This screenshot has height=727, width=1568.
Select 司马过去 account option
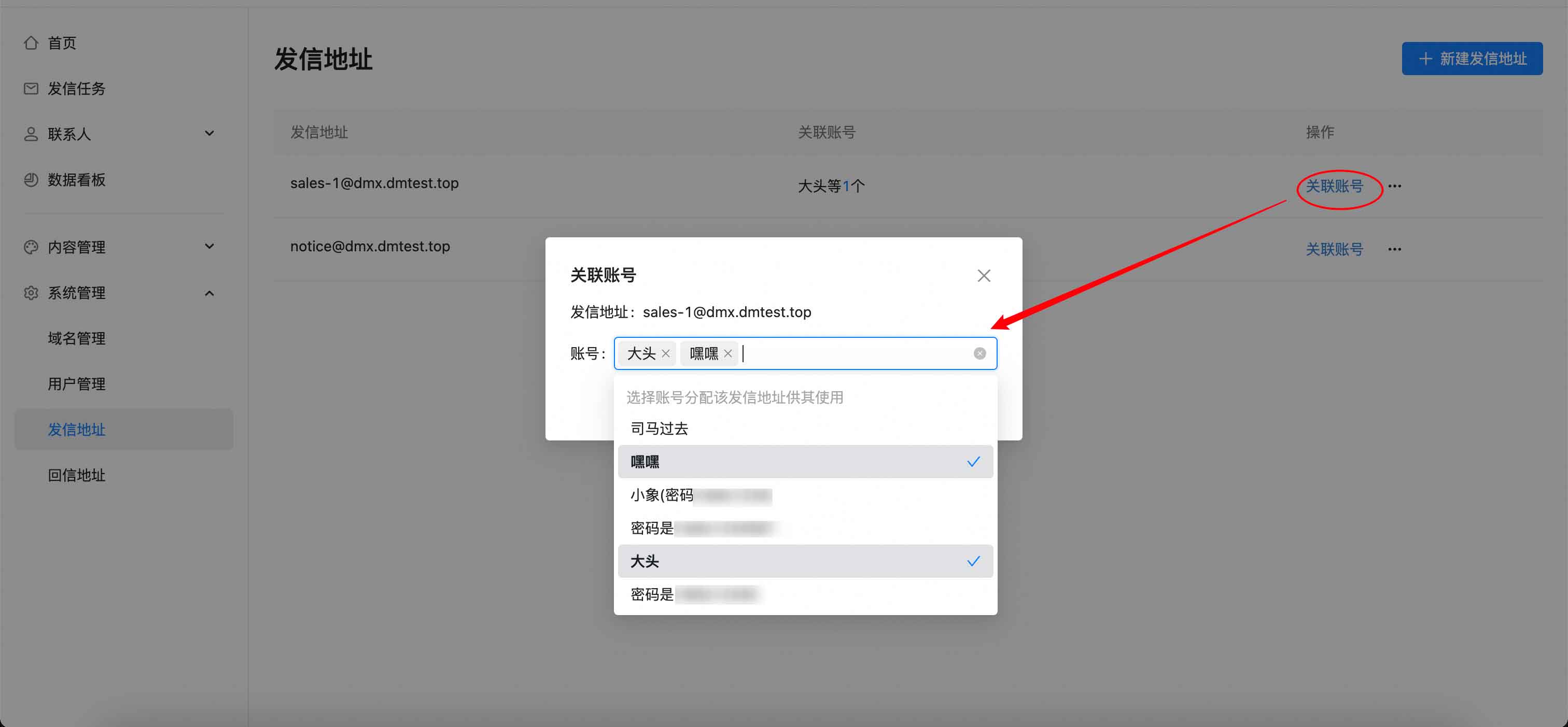point(659,429)
